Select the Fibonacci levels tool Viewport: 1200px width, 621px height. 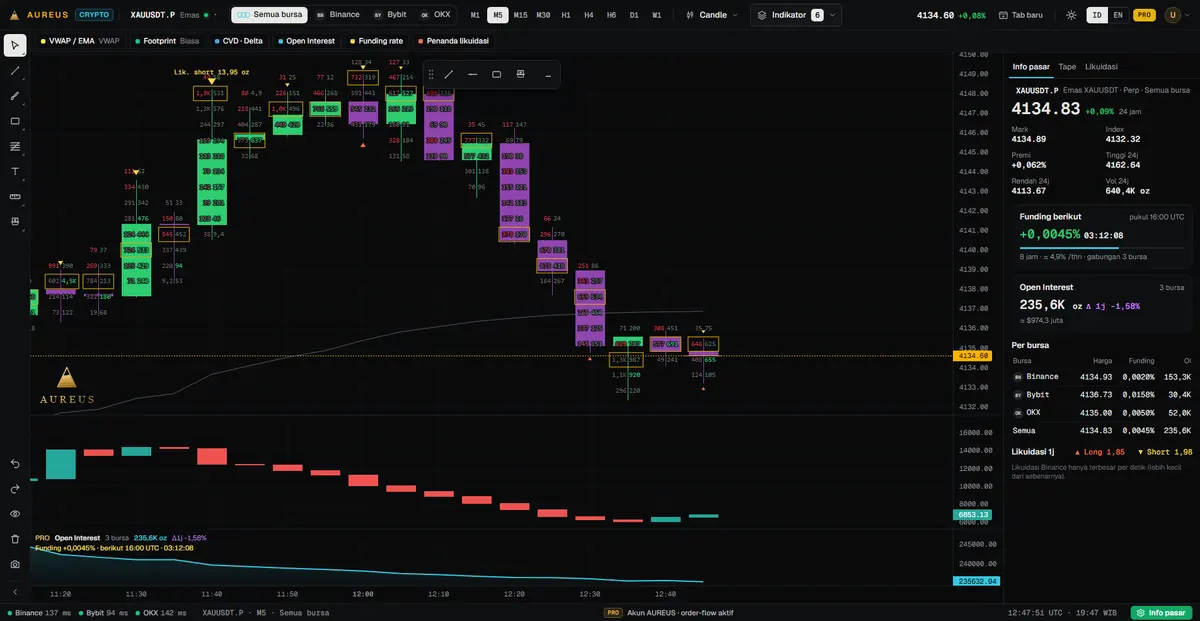15,146
